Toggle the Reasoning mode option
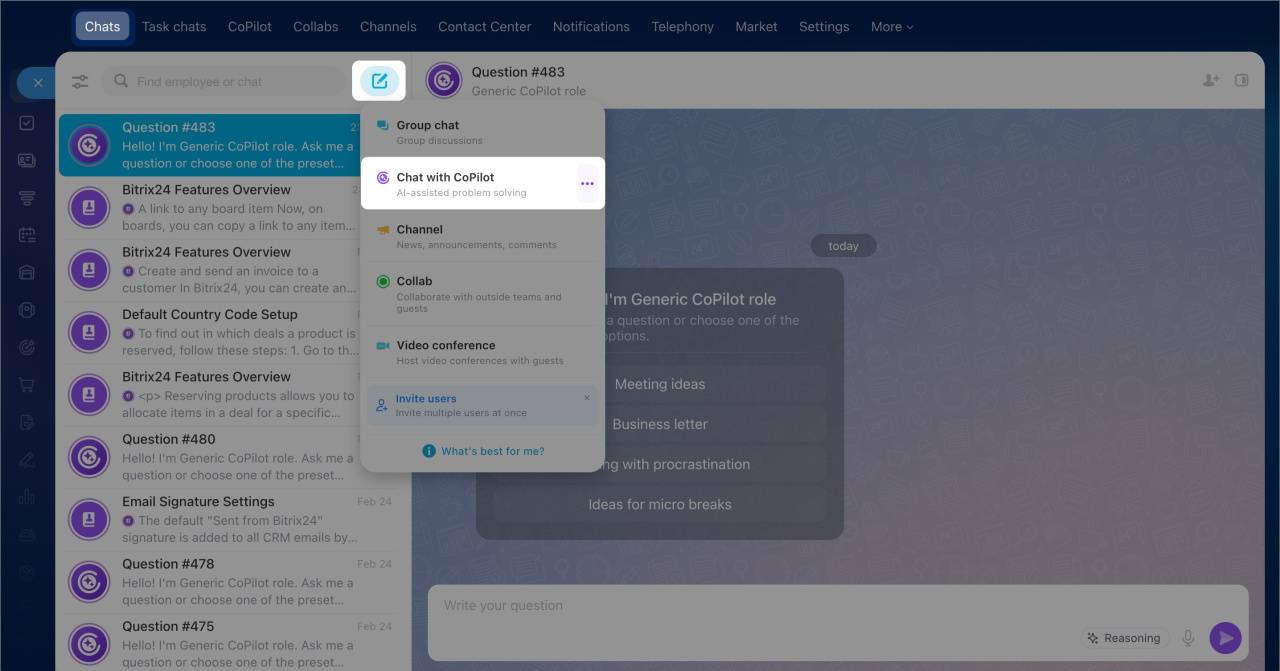Viewport: 1280px width, 671px height. pyautogui.click(x=1122, y=638)
